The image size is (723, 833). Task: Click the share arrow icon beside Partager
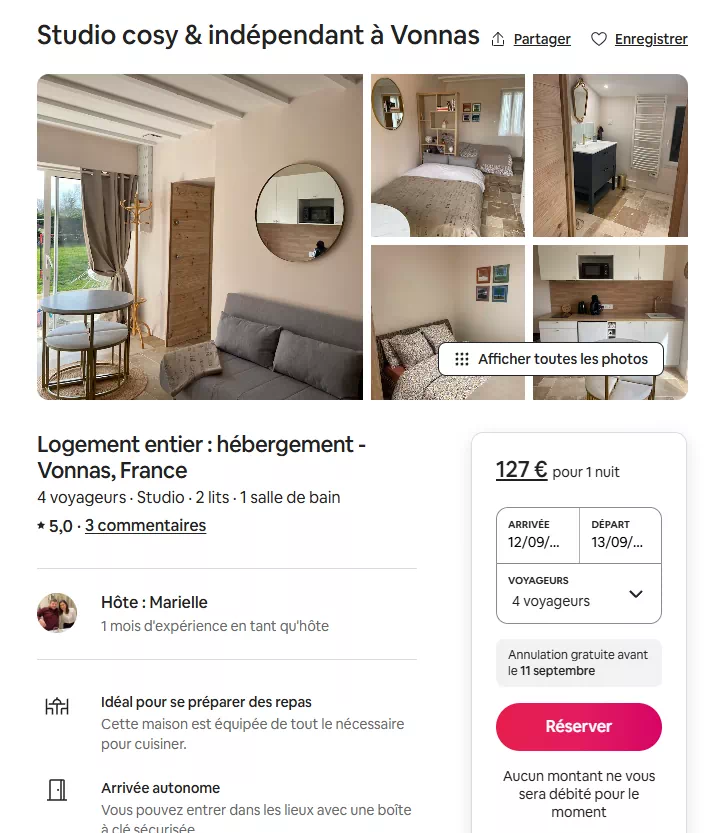498,39
